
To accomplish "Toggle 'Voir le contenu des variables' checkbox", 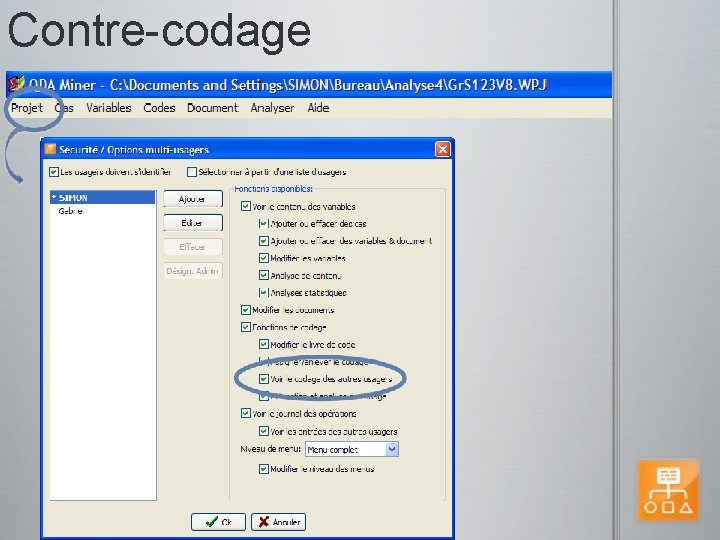I will point(246,207).
